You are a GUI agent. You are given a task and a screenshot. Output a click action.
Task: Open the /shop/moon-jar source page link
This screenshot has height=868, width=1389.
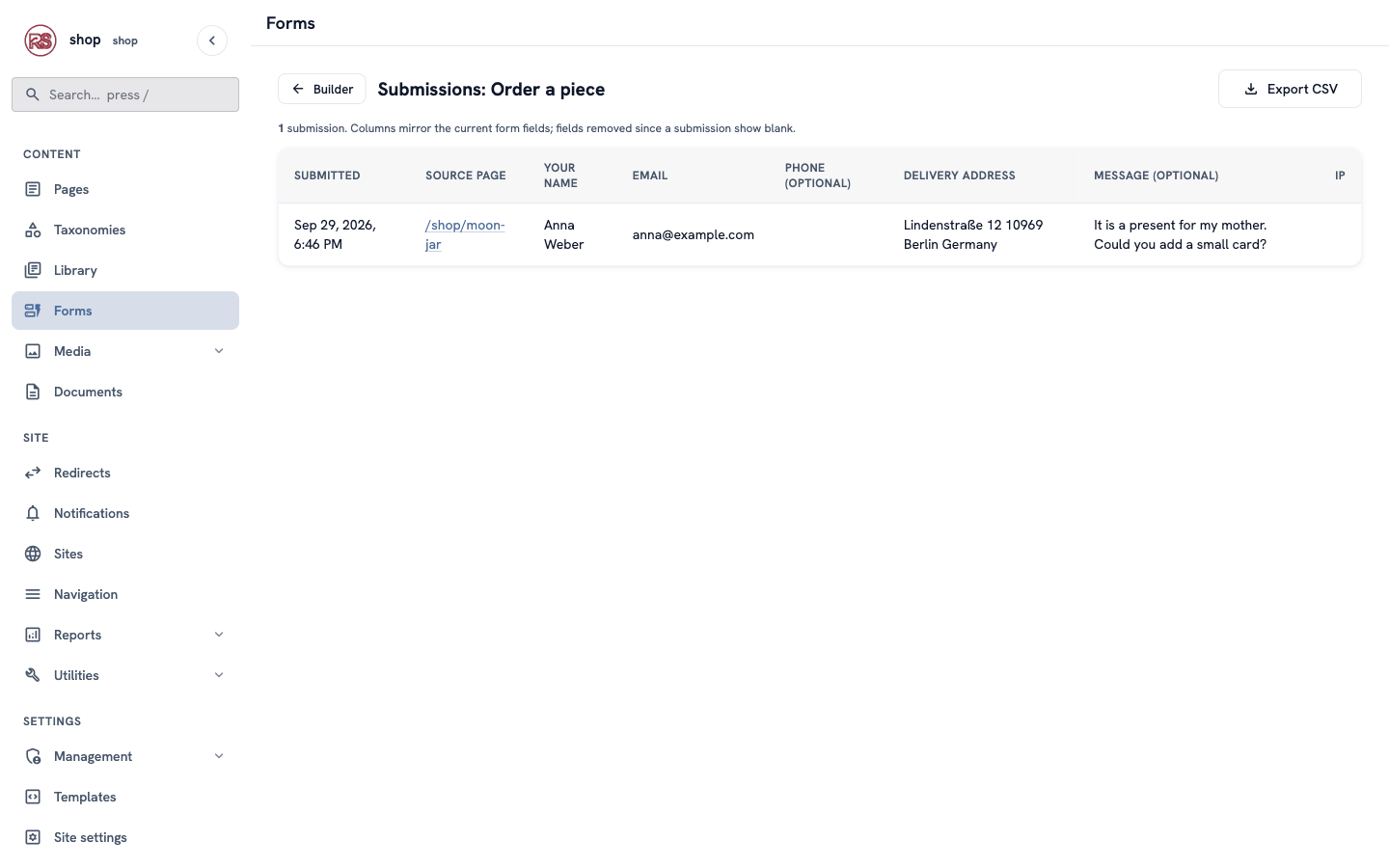(465, 234)
